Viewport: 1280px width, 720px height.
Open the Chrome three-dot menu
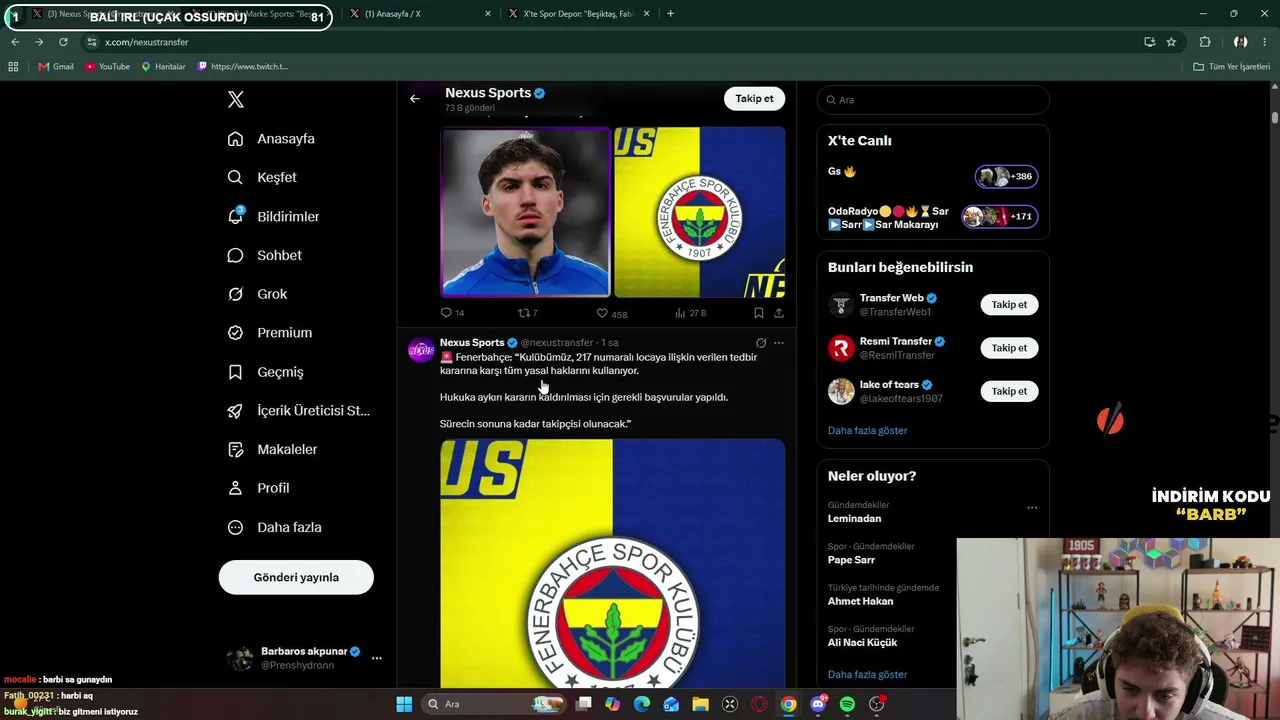1265,42
